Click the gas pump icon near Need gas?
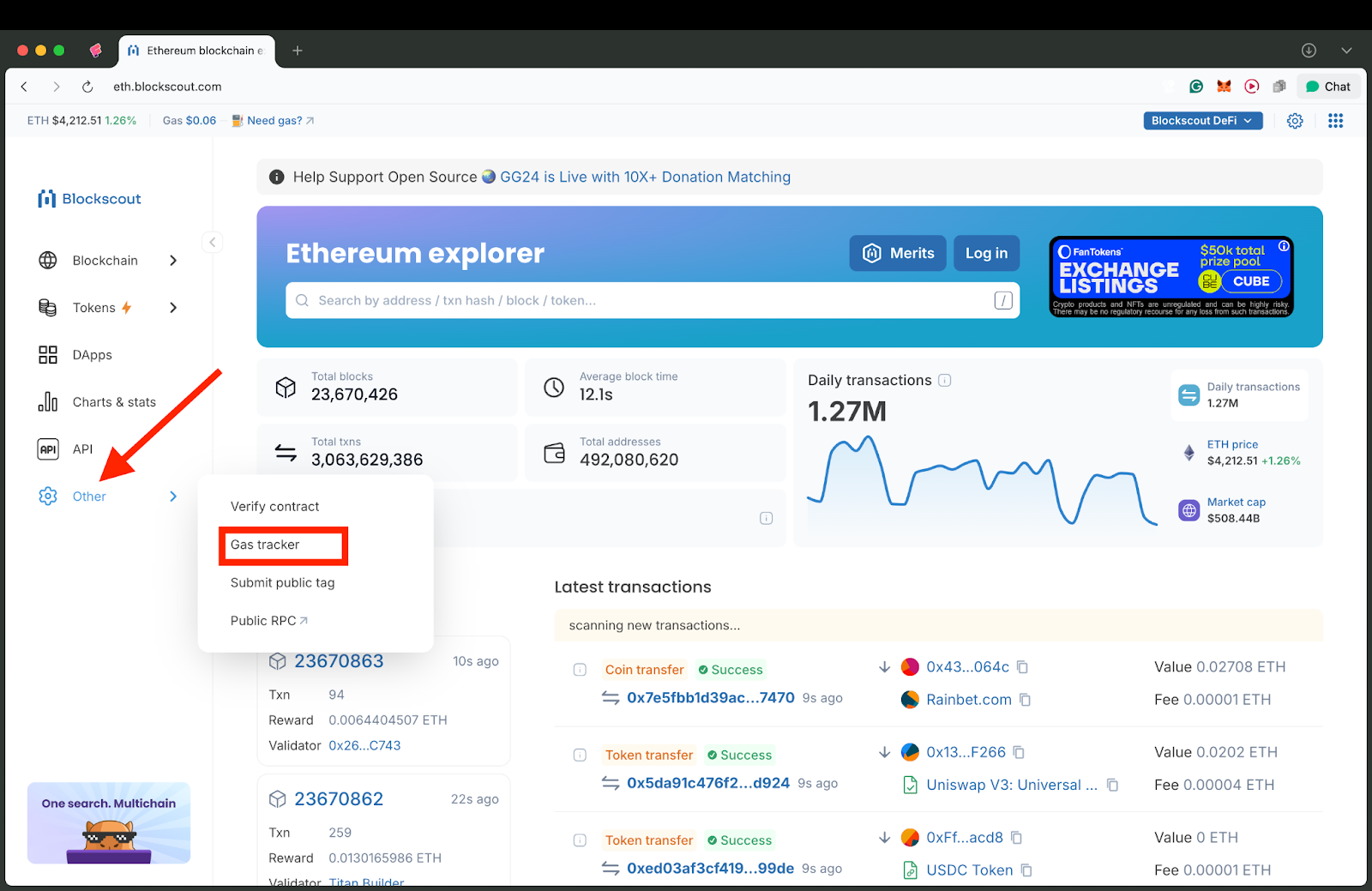This screenshot has height=891, width=1372. coord(236,120)
